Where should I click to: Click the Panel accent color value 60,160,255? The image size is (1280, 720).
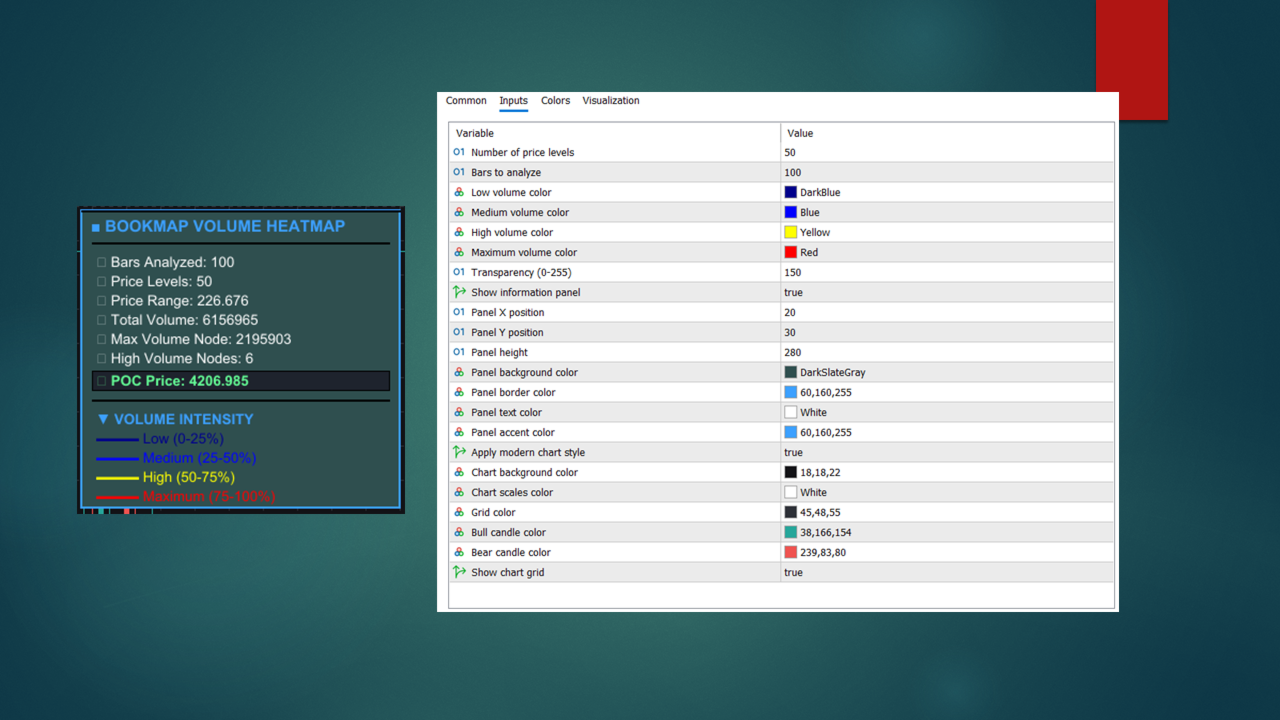(x=825, y=432)
